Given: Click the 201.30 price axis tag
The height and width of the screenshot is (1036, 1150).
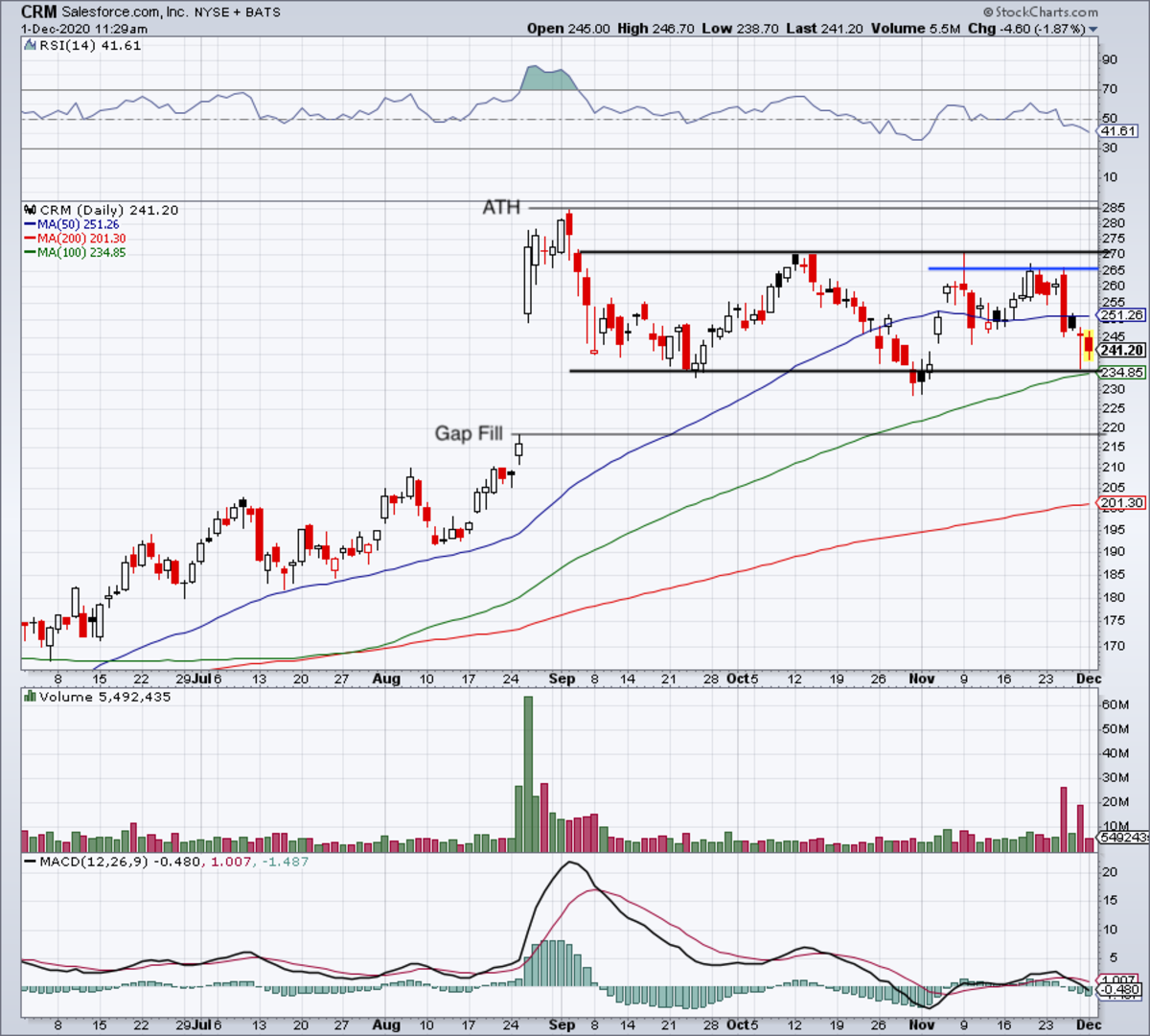Looking at the screenshot, I should (x=1121, y=503).
